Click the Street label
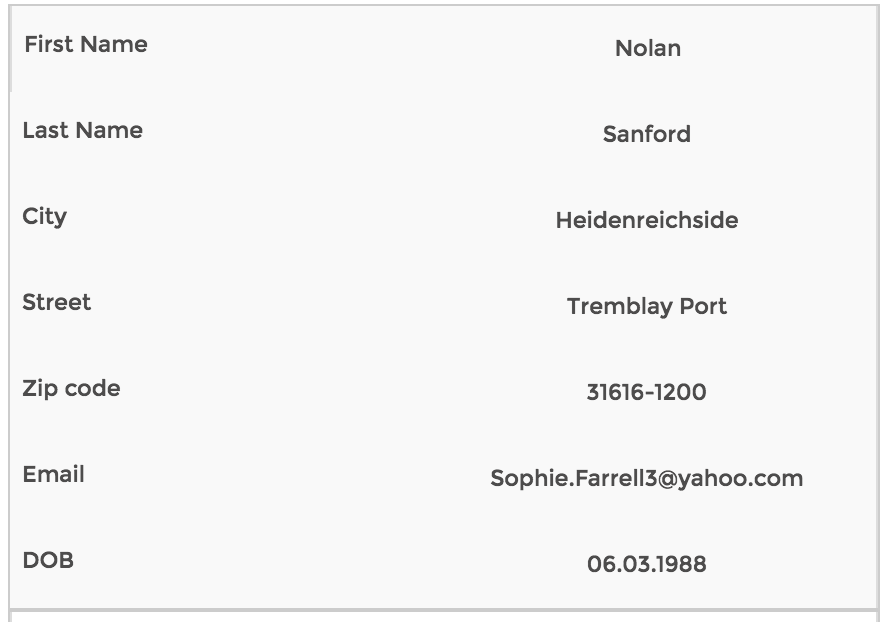 [56, 302]
